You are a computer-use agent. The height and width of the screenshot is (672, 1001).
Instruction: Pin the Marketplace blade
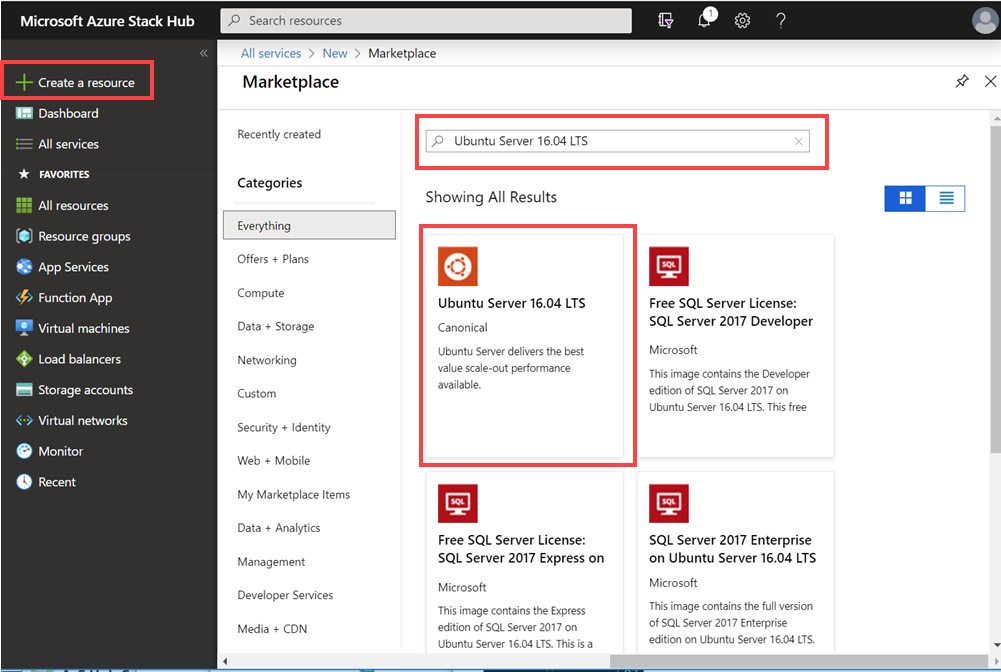(962, 81)
